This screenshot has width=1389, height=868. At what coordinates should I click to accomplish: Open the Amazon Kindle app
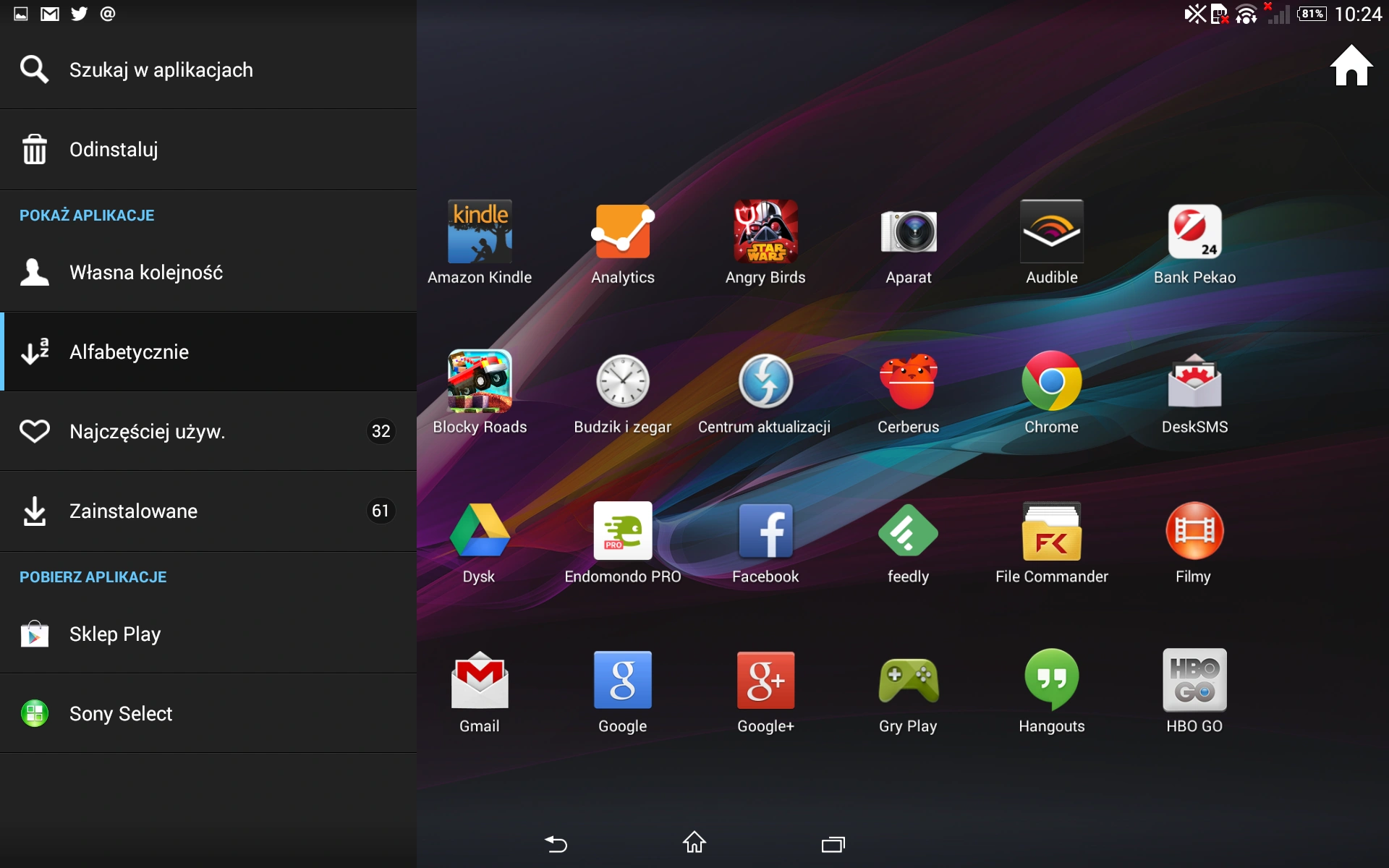point(480,242)
